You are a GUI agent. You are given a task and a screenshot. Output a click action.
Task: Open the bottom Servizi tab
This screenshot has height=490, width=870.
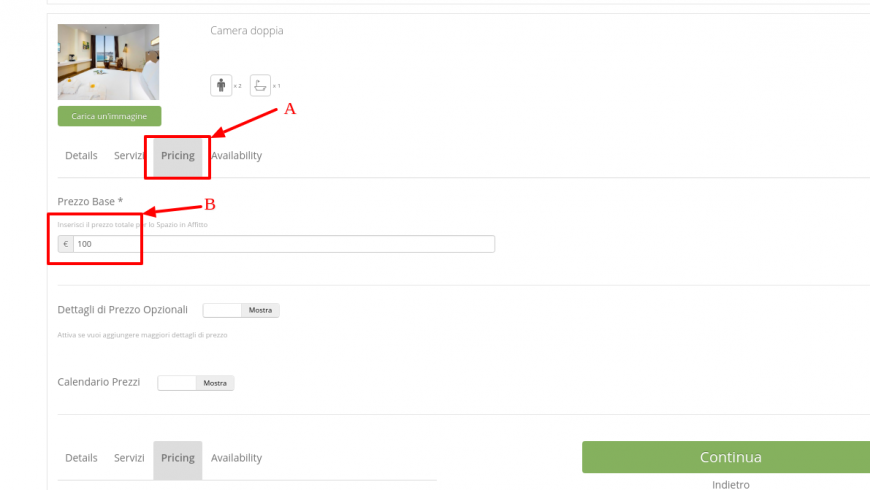coord(129,458)
